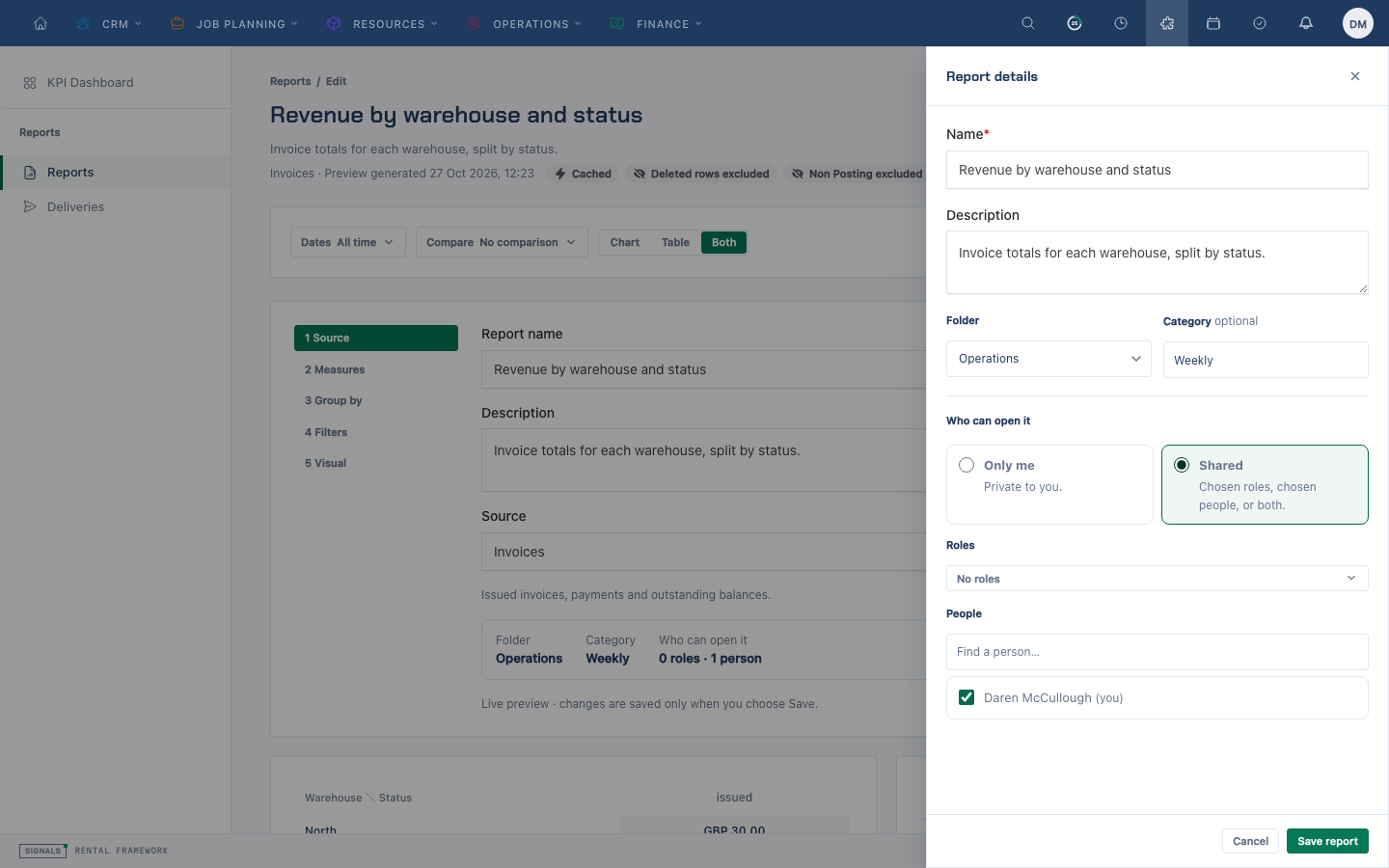Open the Dates All time dropdown
This screenshot has width=1389, height=868.
click(348, 243)
